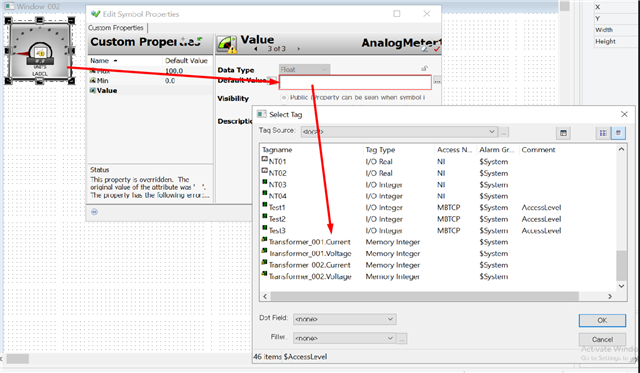Click the tag list vertical scrollbar thumb
This screenshot has height=373, width=640.
point(621,265)
